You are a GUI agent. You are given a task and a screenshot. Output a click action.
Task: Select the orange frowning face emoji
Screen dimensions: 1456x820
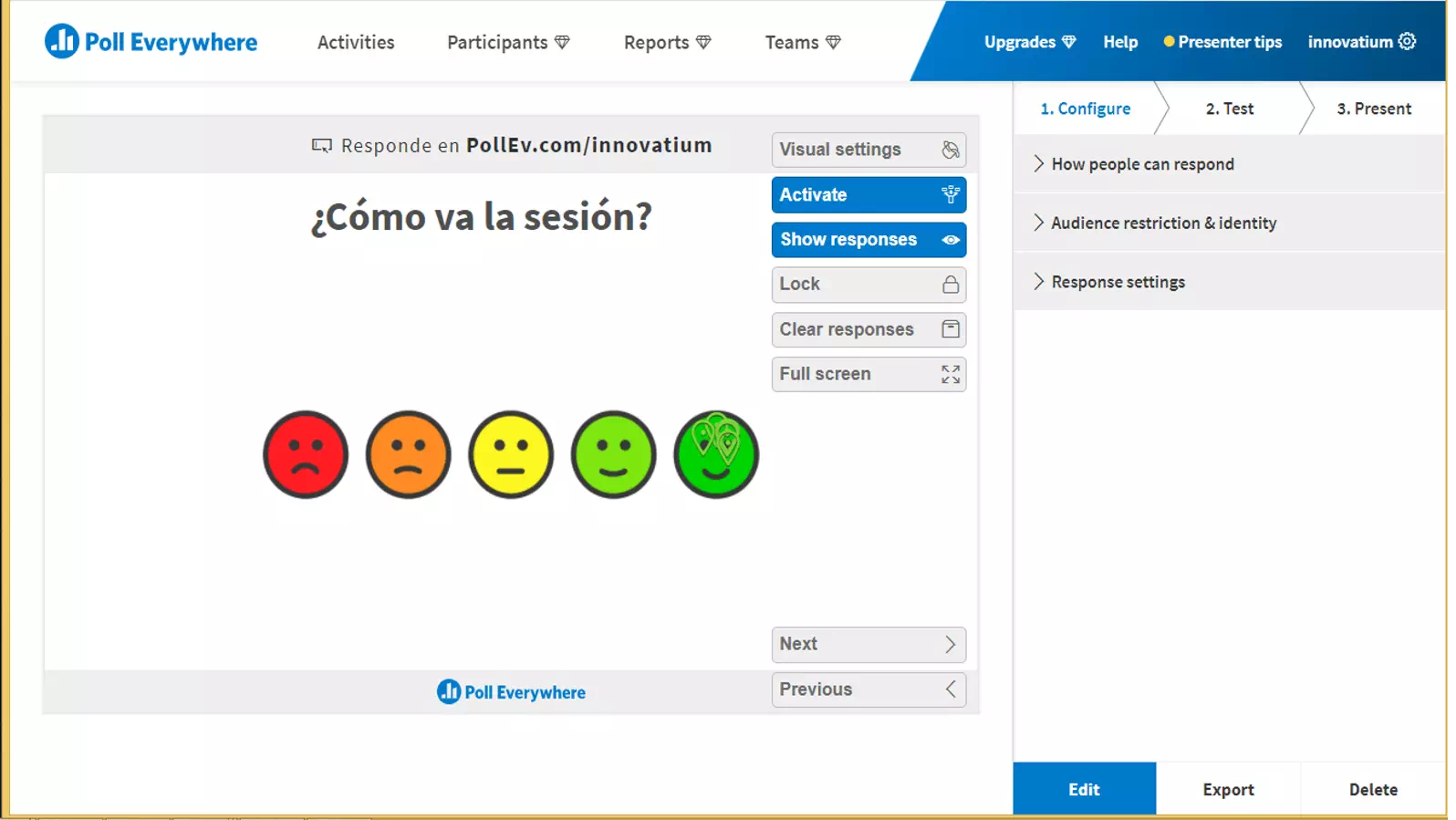click(x=408, y=454)
